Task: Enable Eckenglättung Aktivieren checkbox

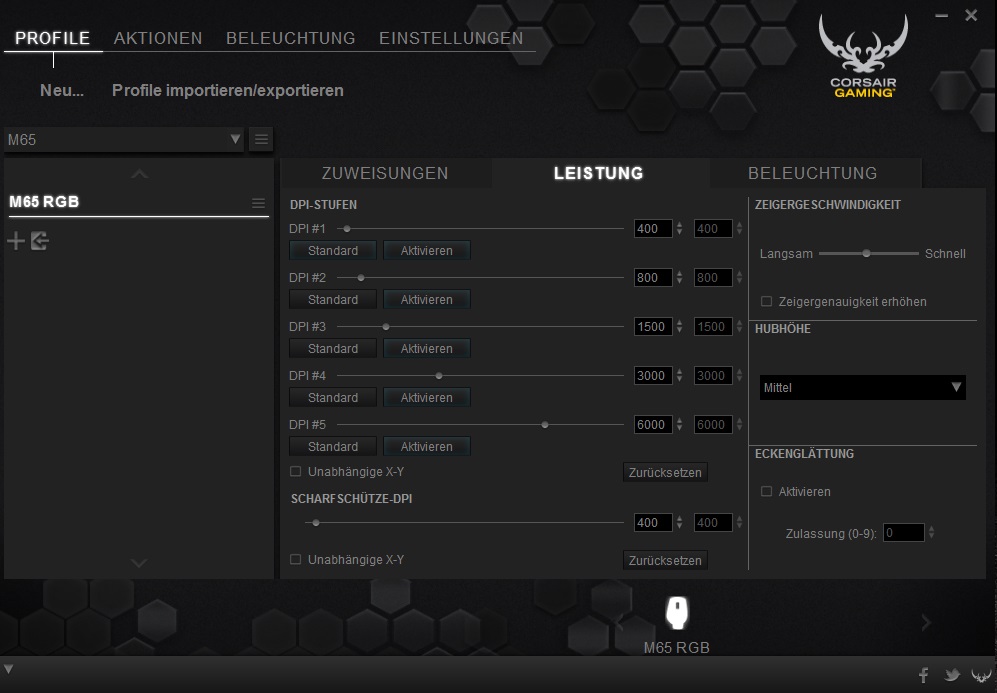Action: click(767, 491)
